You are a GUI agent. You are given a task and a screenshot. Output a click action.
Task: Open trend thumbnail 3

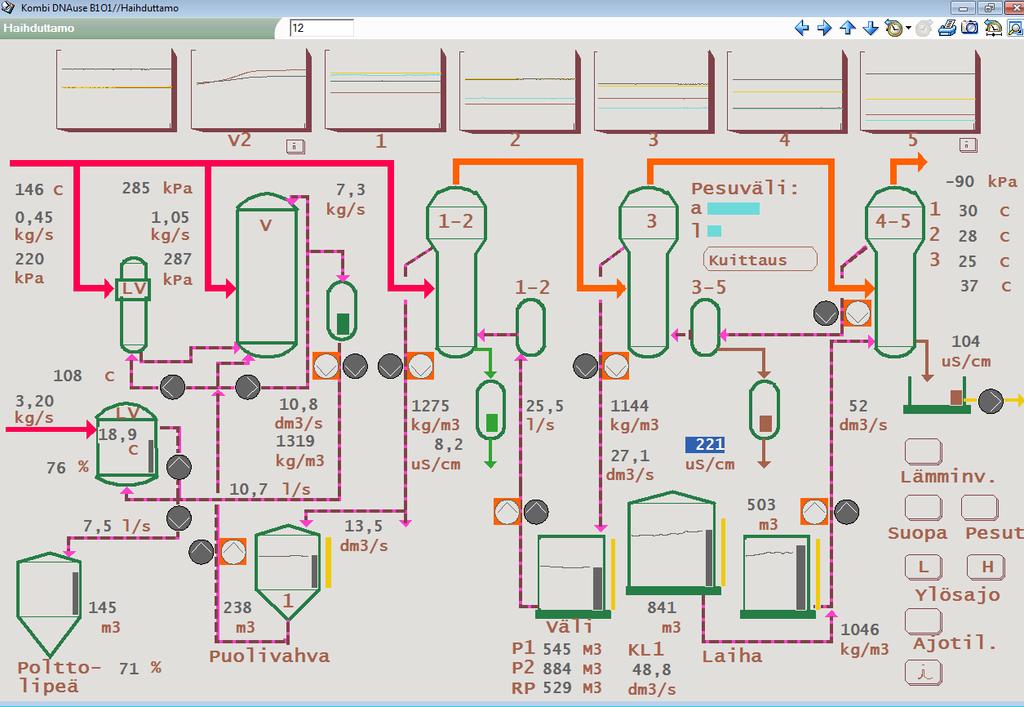point(654,90)
